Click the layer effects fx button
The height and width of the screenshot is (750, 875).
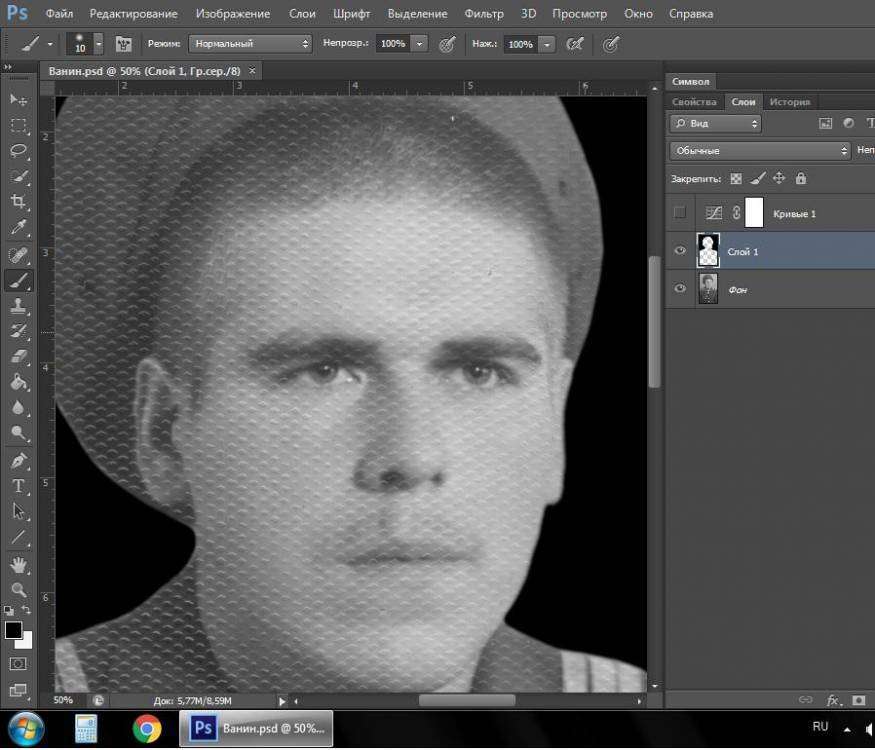tap(832, 700)
